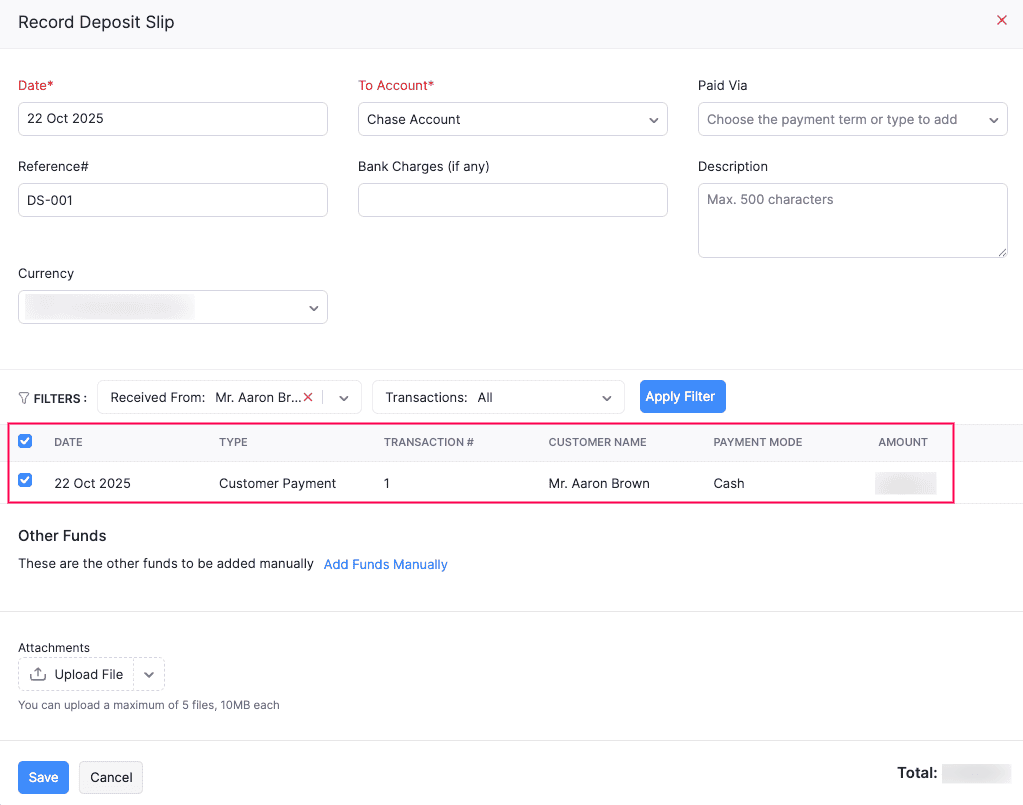Click the upload arrow icon in Attachments
Image resolution: width=1023 pixels, height=805 pixels.
(x=38, y=674)
